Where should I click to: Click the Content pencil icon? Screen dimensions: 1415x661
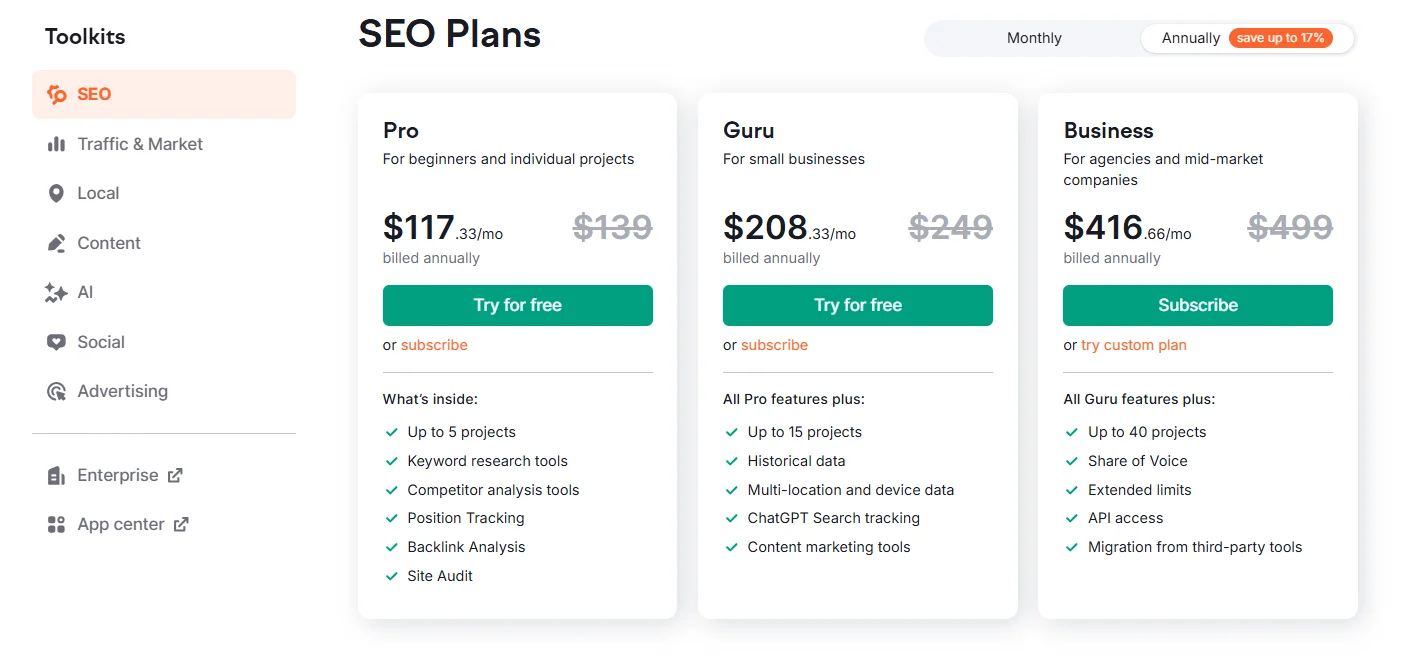[x=57, y=243]
